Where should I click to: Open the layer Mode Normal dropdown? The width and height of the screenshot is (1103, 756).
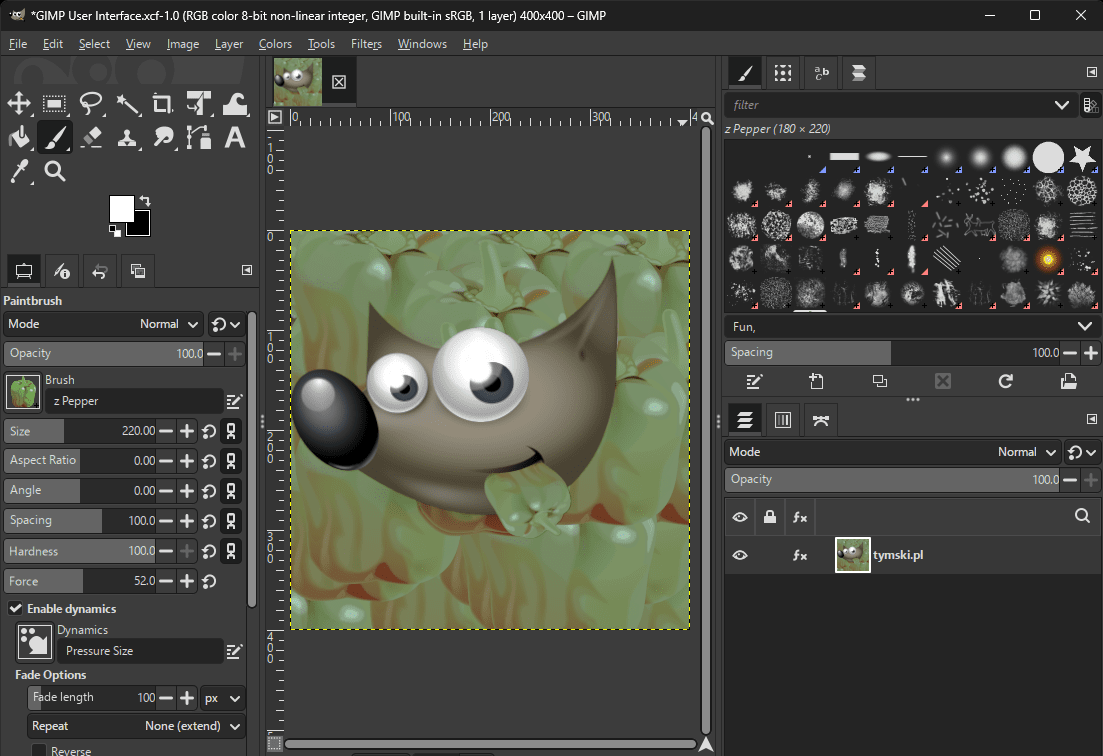pos(892,452)
